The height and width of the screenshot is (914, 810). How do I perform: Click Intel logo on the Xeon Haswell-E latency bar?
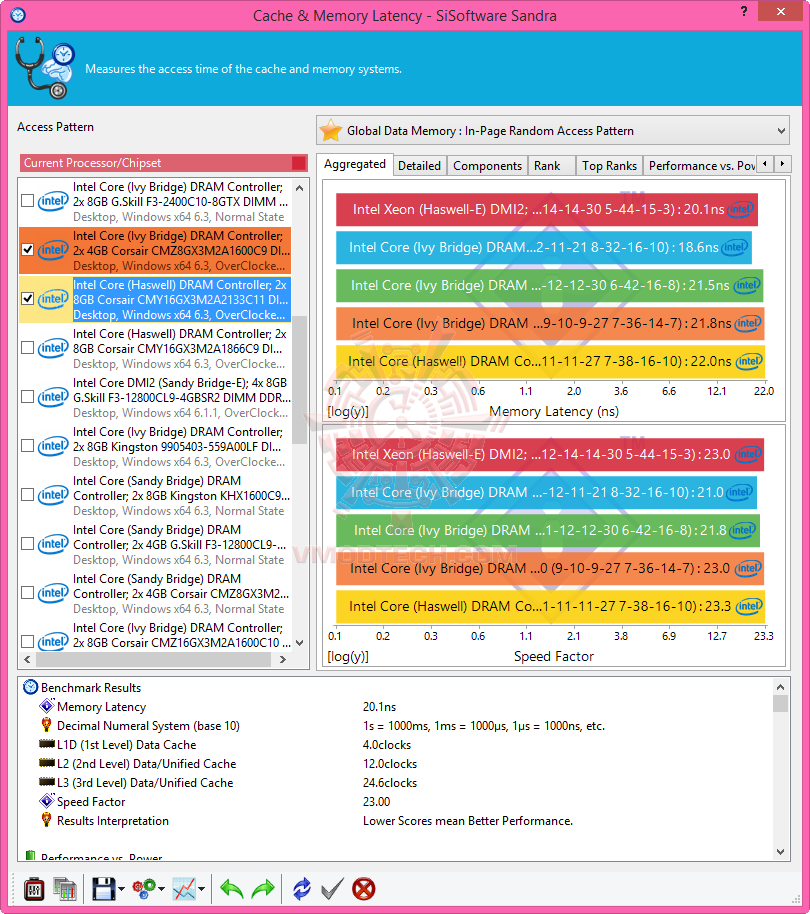[740, 209]
